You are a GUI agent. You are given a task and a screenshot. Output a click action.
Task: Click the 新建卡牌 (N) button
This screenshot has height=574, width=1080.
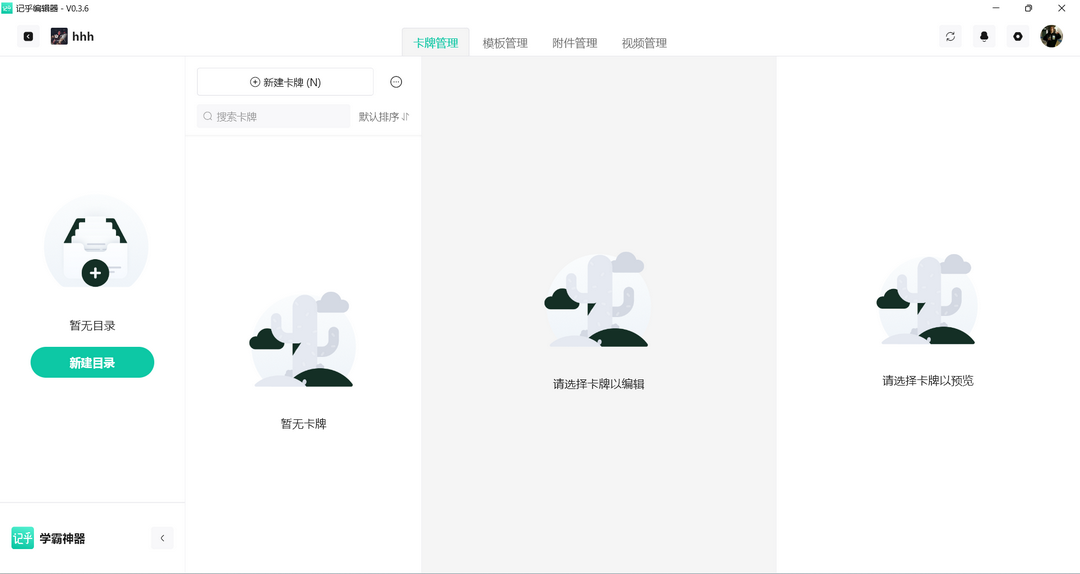[x=285, y=82]
